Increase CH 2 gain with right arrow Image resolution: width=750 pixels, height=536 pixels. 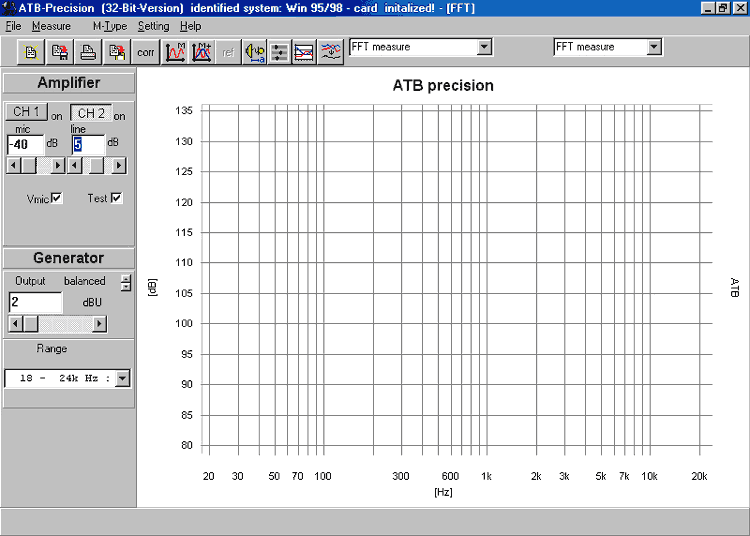tap(119, 166)
